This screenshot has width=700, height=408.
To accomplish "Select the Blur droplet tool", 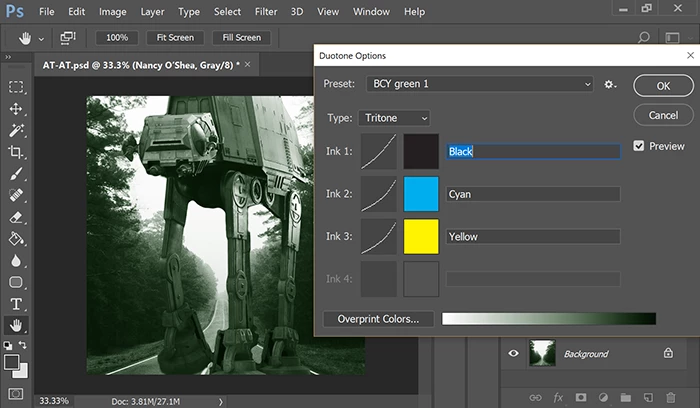I will click(x=16, y=260).
